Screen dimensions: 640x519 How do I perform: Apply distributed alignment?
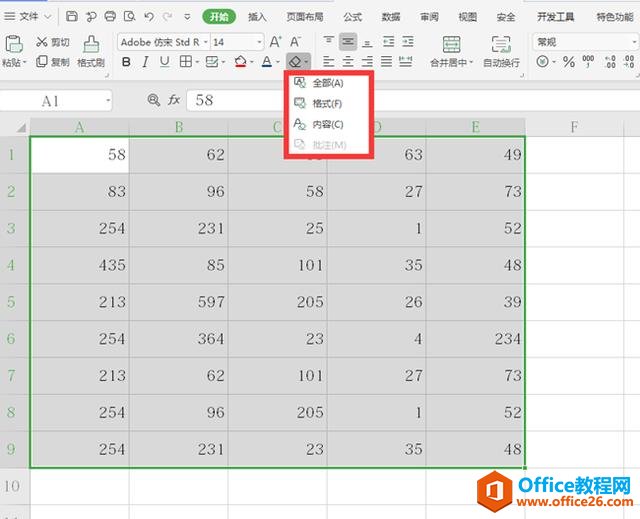[405, 62]
